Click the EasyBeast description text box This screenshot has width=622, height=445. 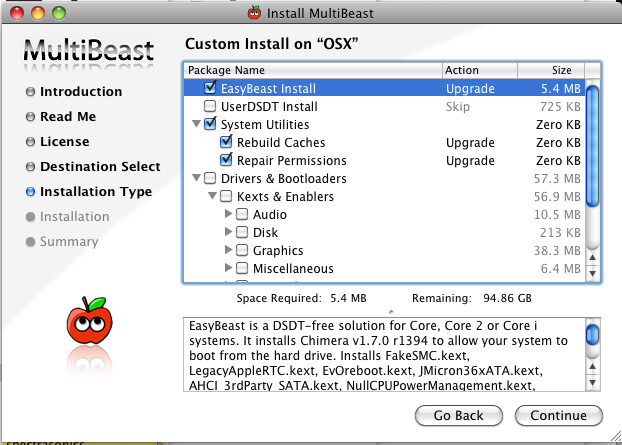[x=384, y=354]
